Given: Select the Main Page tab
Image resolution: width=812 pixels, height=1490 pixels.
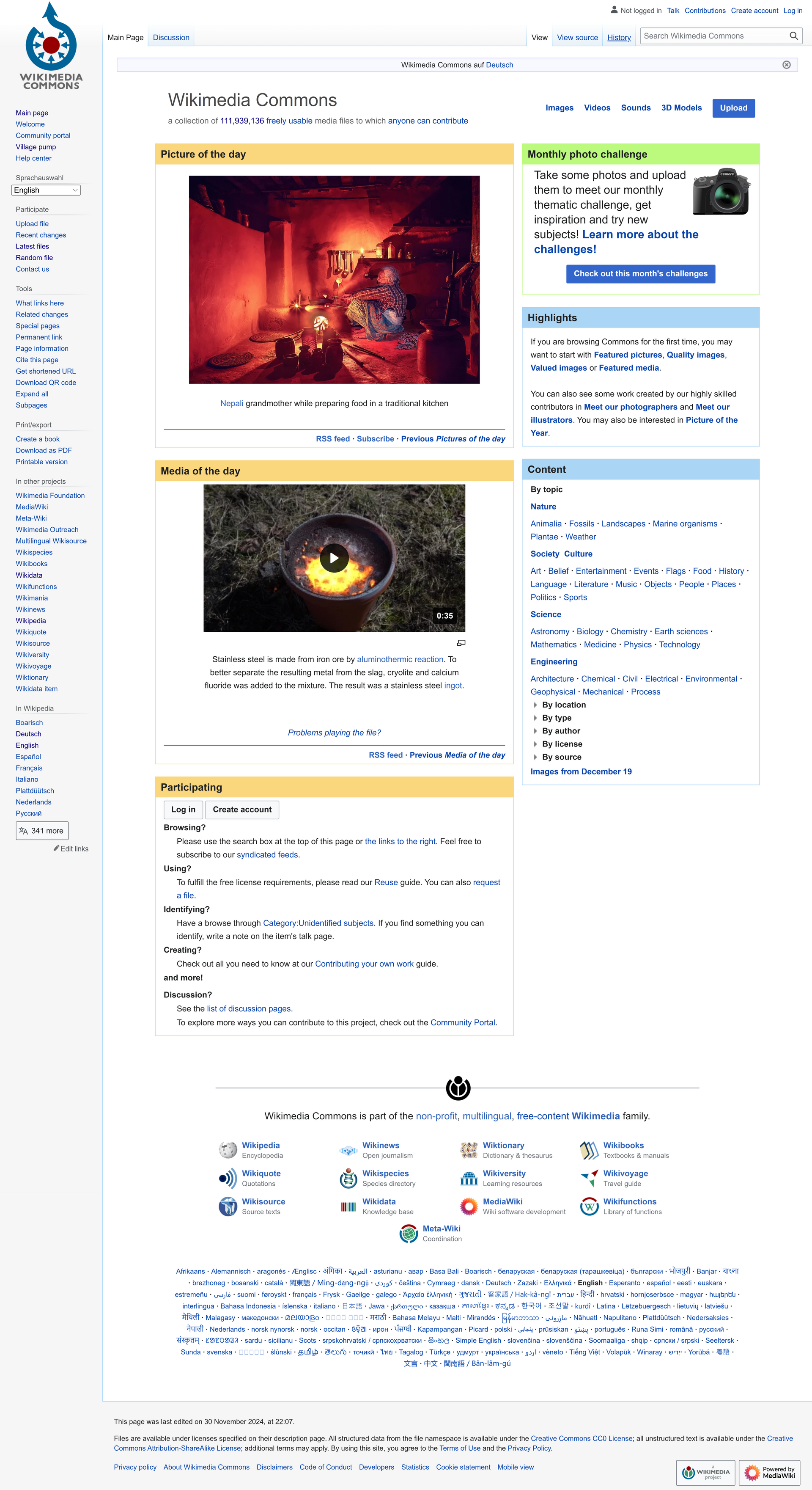Looking at the screenshot, I should 126,38.
